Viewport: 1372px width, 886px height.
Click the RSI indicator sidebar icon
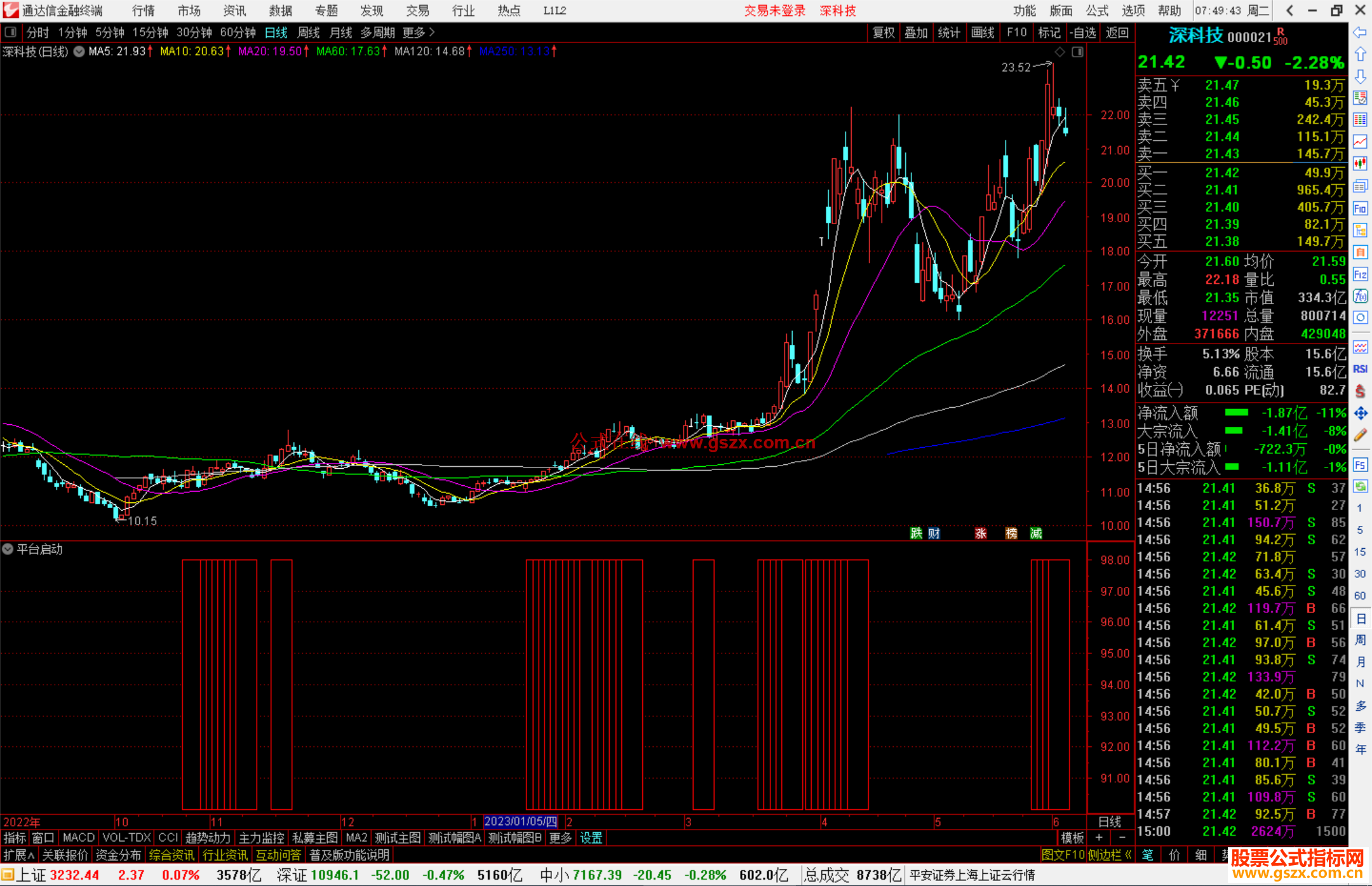coord(1360,369)
